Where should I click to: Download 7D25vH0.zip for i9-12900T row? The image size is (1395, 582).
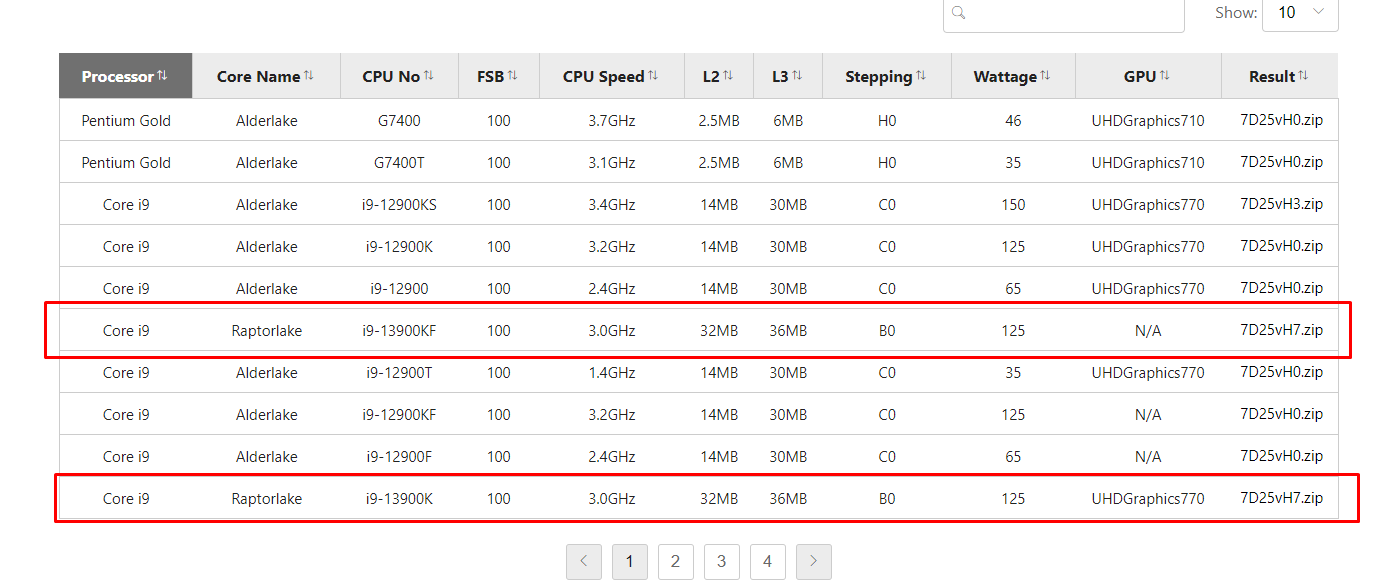[x=1282, y=372]
